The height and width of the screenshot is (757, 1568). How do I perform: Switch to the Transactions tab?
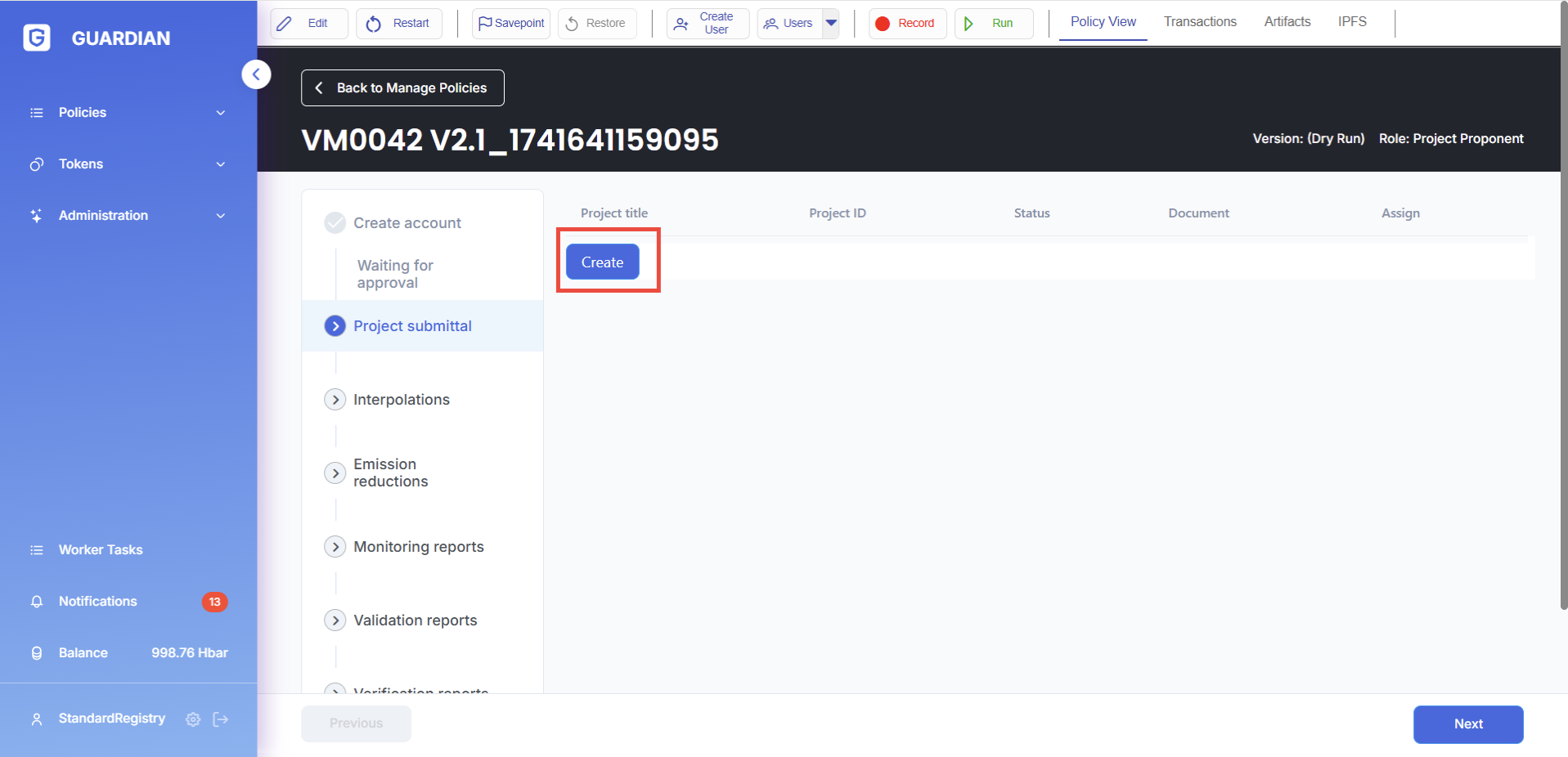point(1200,22)
